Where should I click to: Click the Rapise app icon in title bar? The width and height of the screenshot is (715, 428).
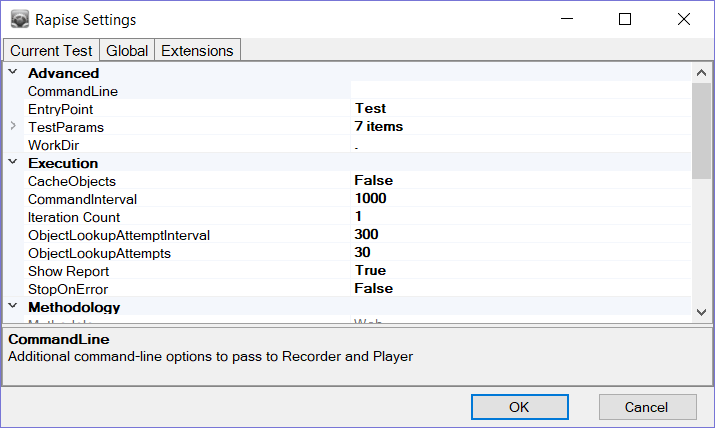coord(19,19)
